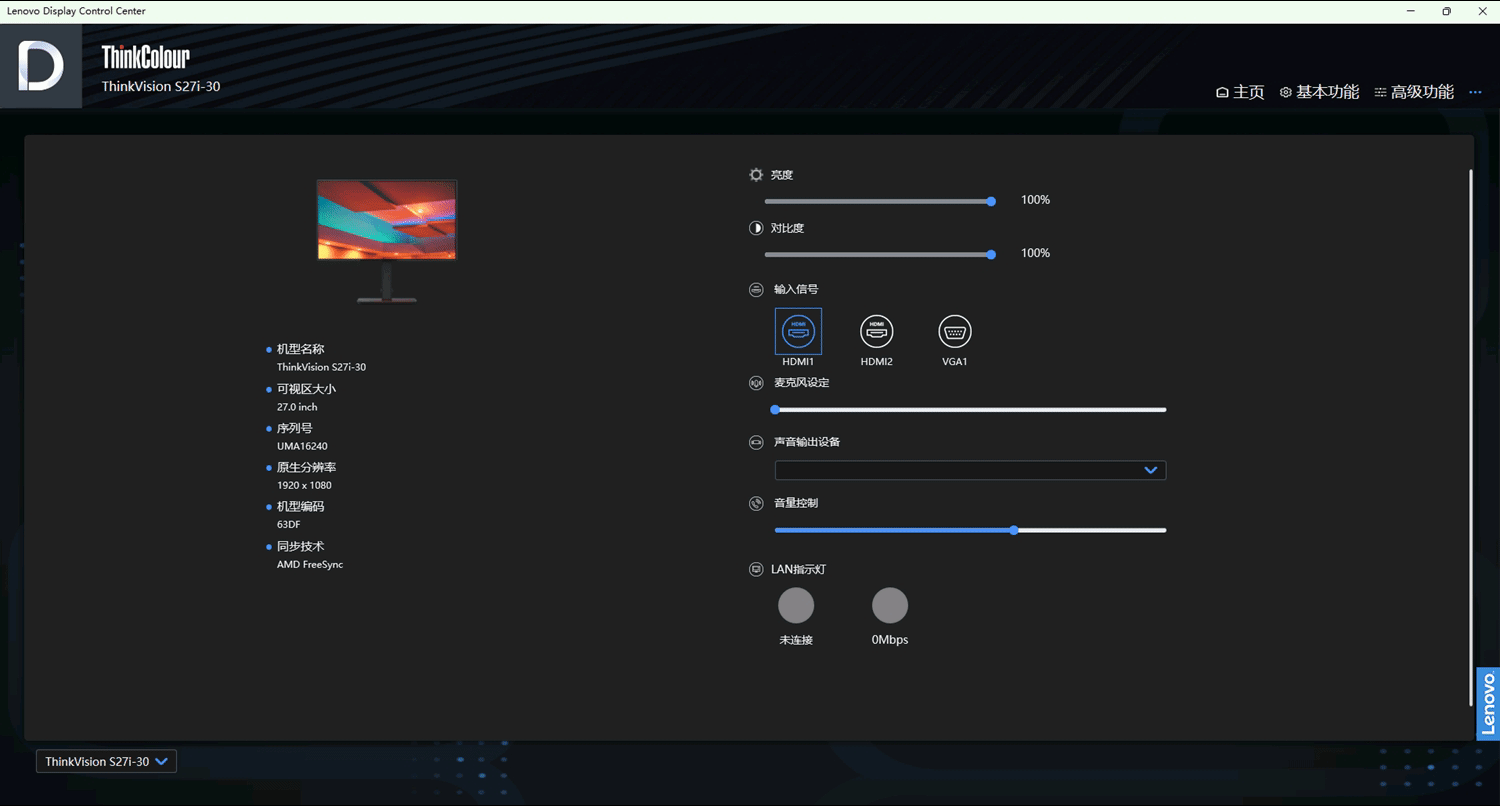The image size is (1500, 806).
Task: Select the HDMI1 input source icon
Action: 798,331
